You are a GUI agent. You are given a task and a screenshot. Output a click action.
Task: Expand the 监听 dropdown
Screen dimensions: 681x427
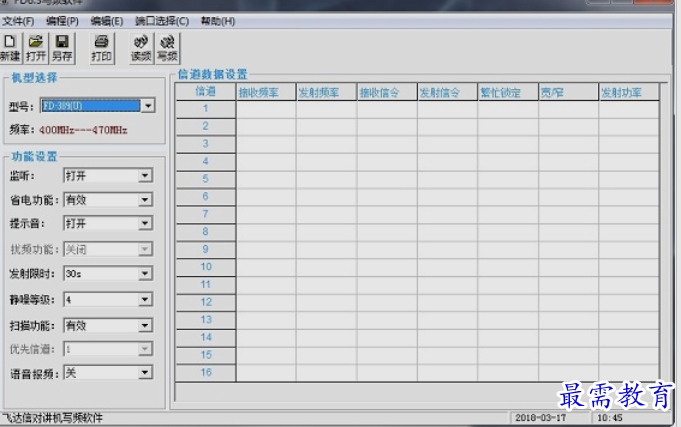click(x=145, y=175)
